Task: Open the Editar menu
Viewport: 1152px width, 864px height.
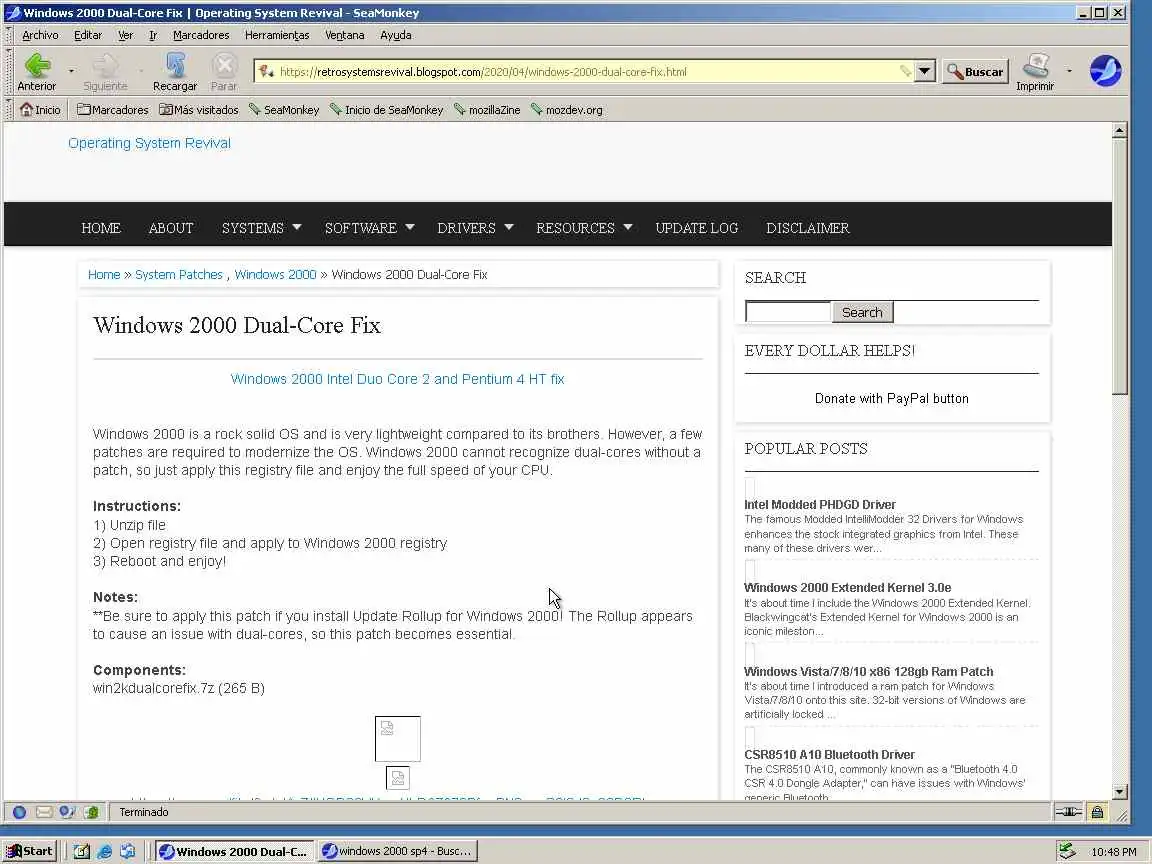Action: pos(87,35)
